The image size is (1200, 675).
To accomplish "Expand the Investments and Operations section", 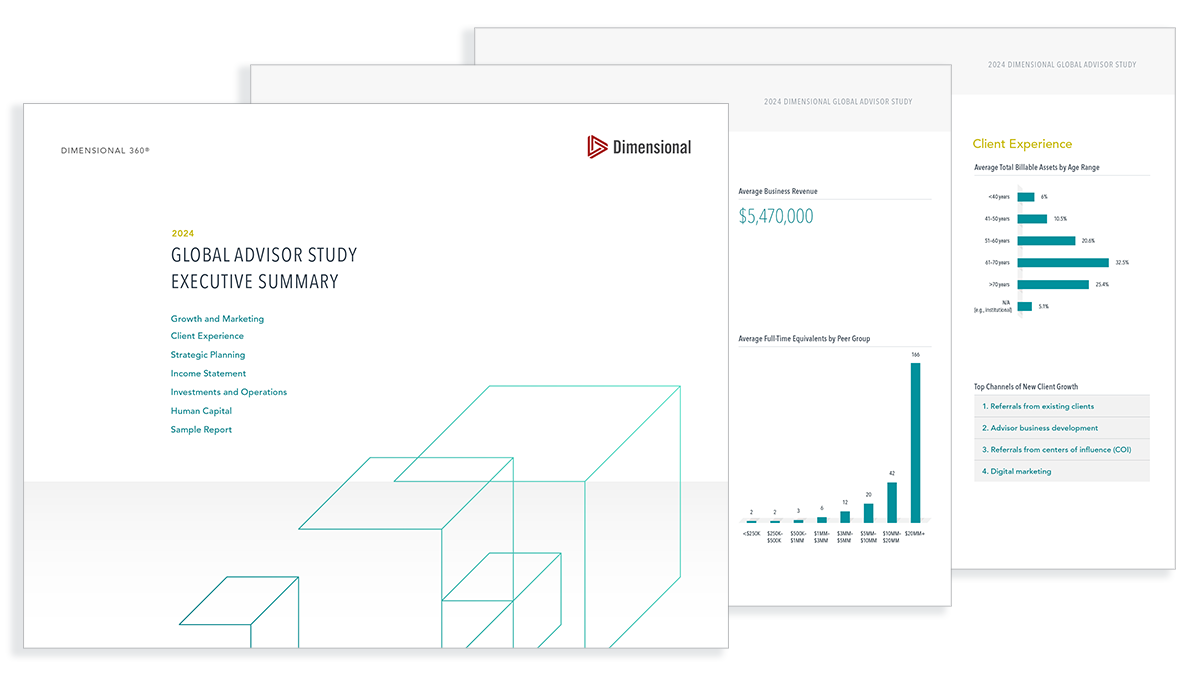I will pos(229,391).
